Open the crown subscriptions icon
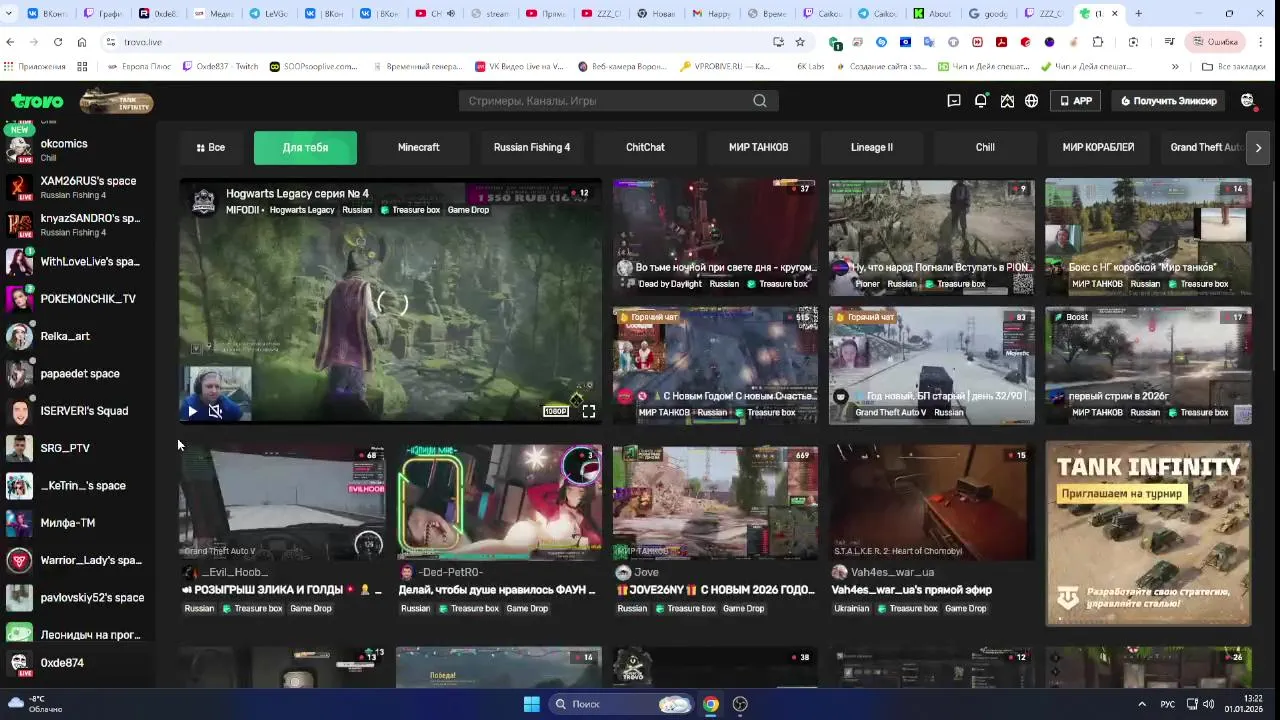1280x720 pixels. (x=1007, y=101)
